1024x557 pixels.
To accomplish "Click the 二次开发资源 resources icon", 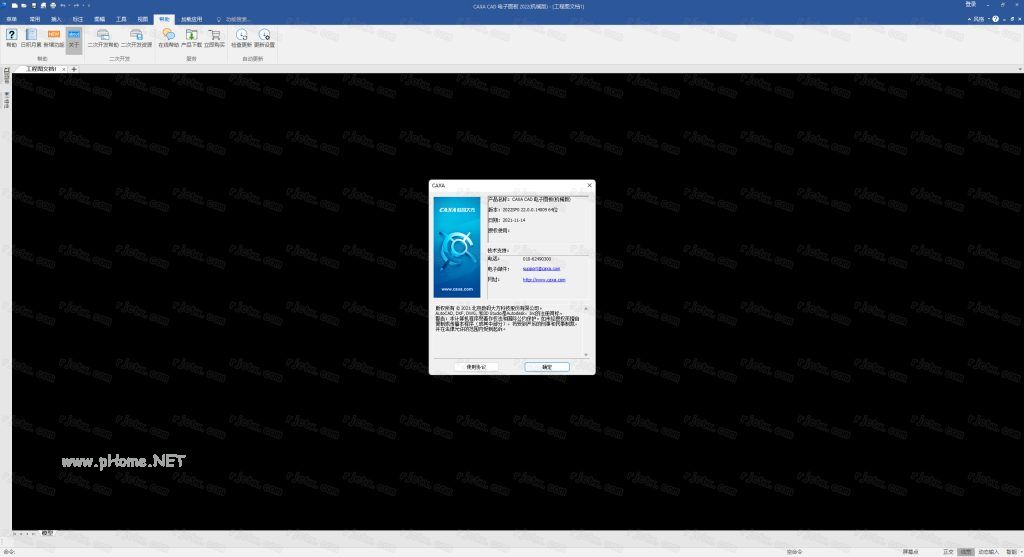I will click(136, 37).
